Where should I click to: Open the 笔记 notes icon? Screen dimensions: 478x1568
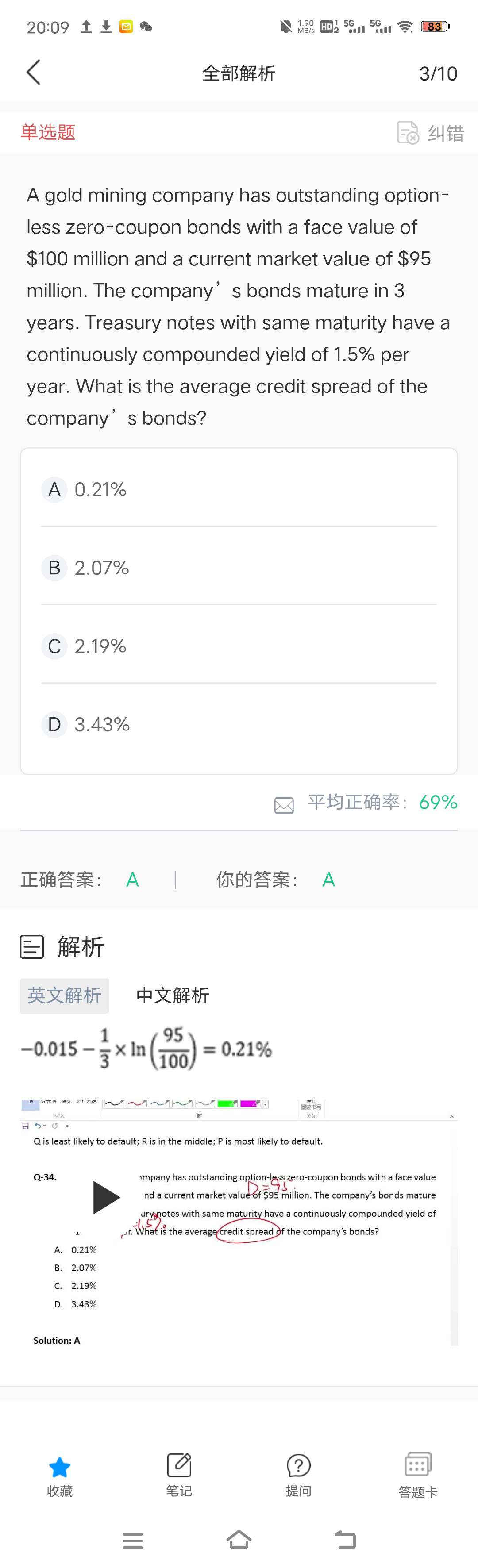(179, 1466)
